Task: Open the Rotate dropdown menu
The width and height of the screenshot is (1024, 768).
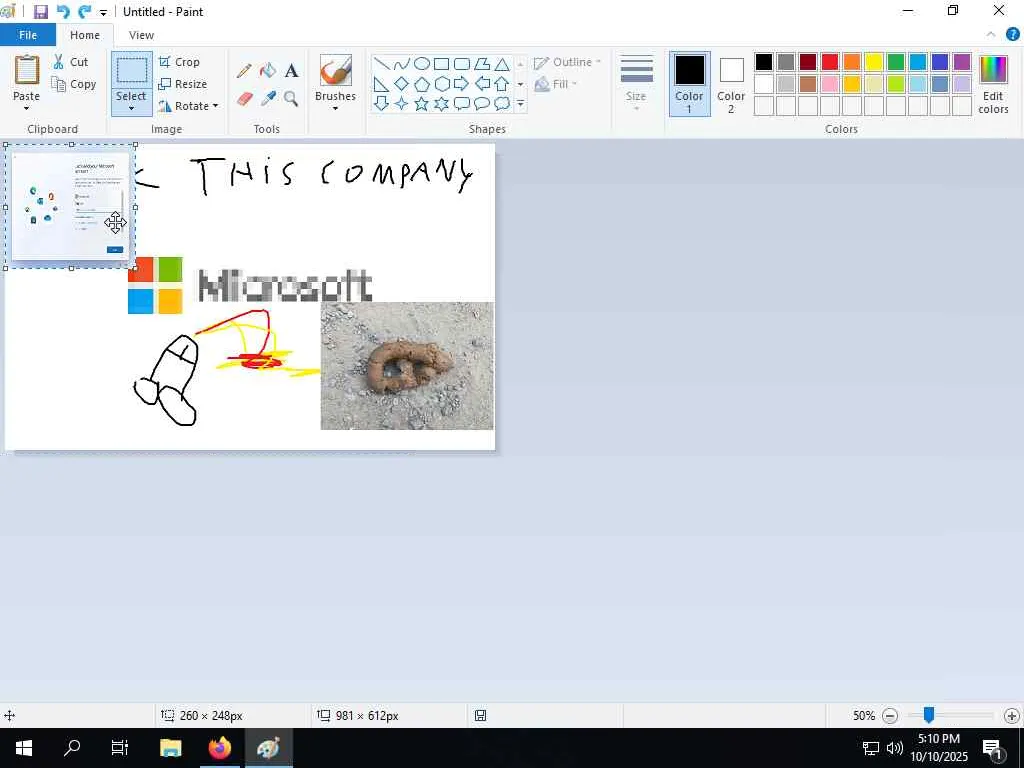Action: [x=188, y=106]
